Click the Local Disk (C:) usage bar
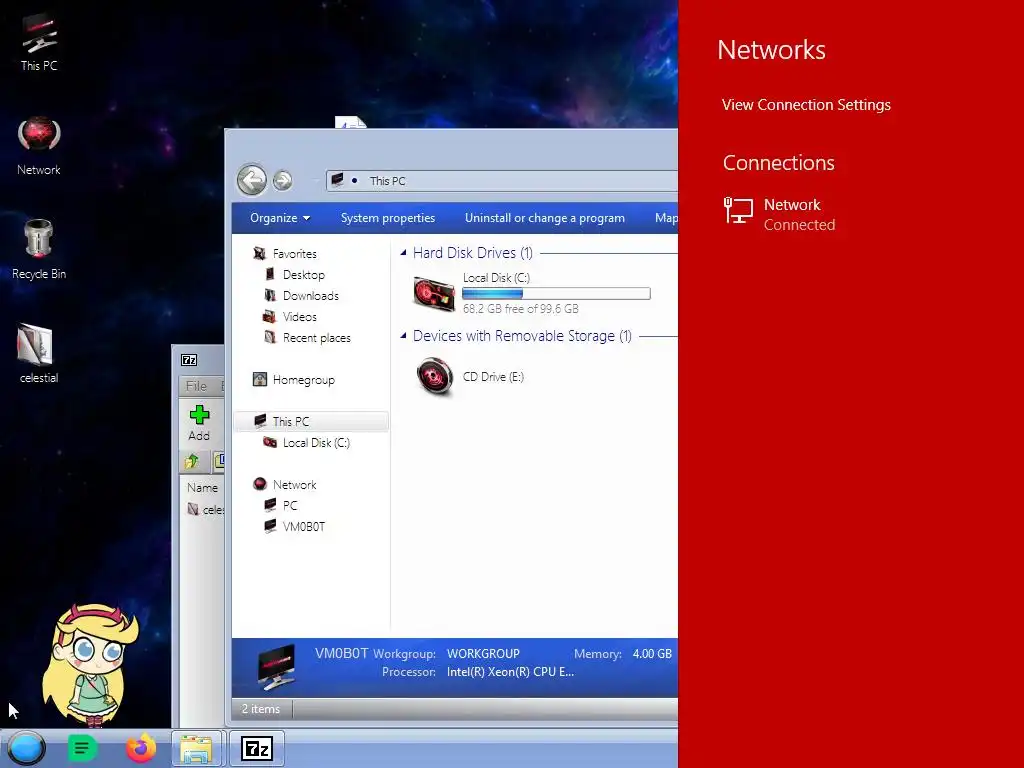Image resolution: width=1024 pixels, height=768 pixels. click(556, 293)
